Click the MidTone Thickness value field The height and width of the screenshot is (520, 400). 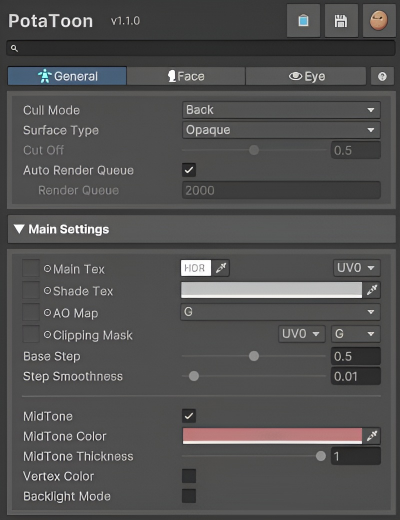(356, 456)
